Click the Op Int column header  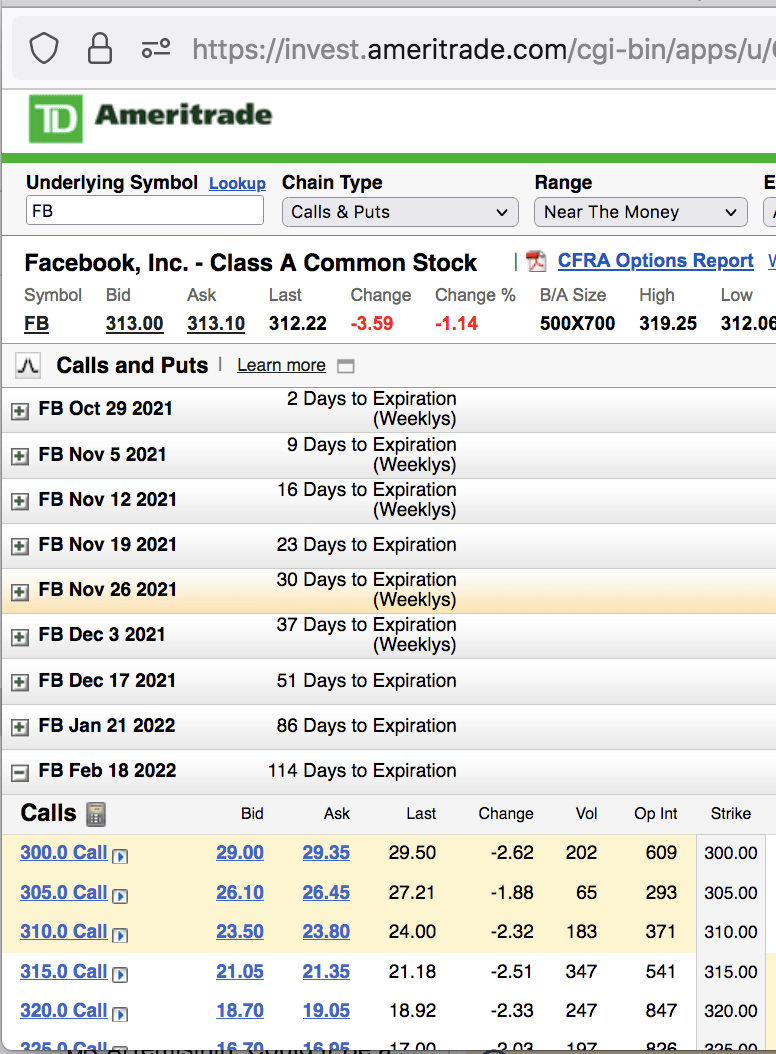[656, 814]
